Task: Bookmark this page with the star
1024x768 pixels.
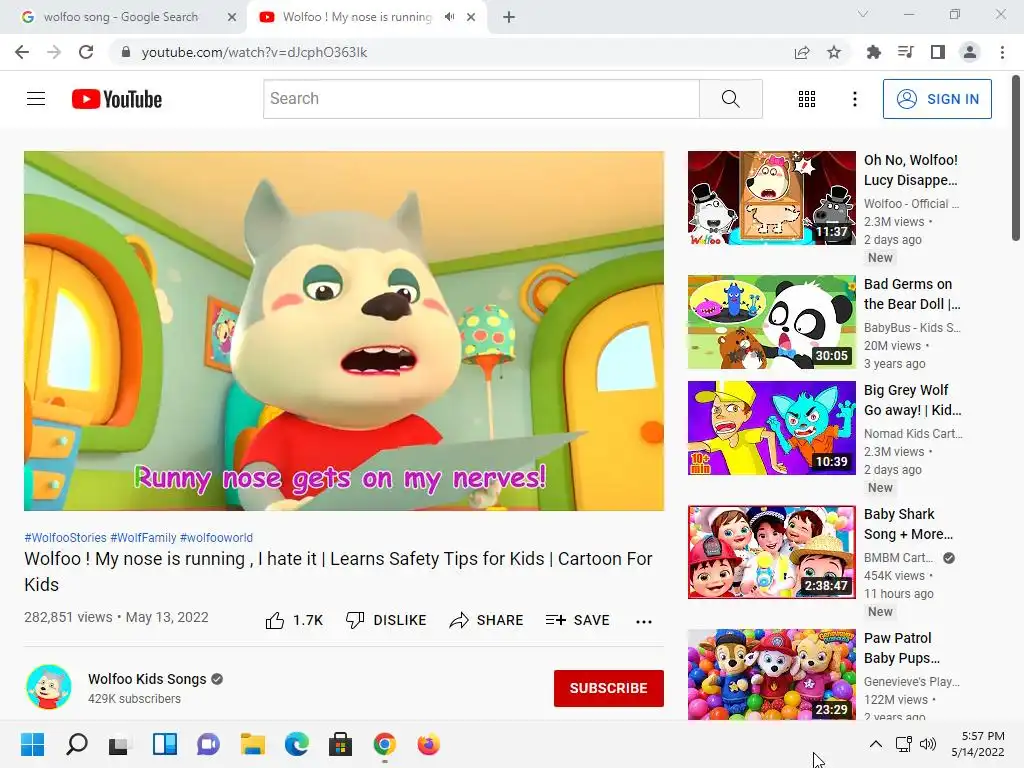Action: [x=834, y=52]
